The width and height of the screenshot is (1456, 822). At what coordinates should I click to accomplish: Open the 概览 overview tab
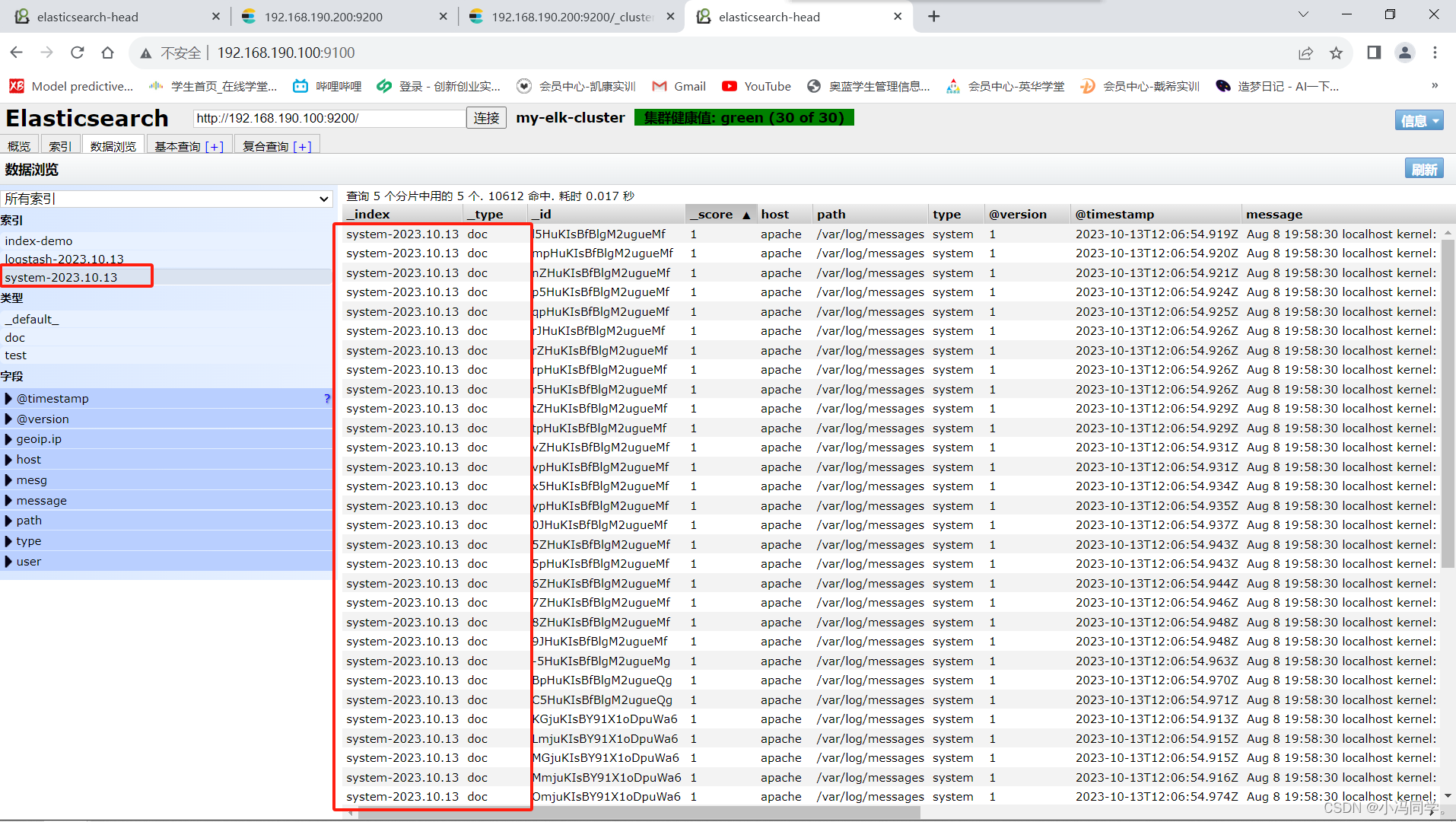[x=19, y=146]
